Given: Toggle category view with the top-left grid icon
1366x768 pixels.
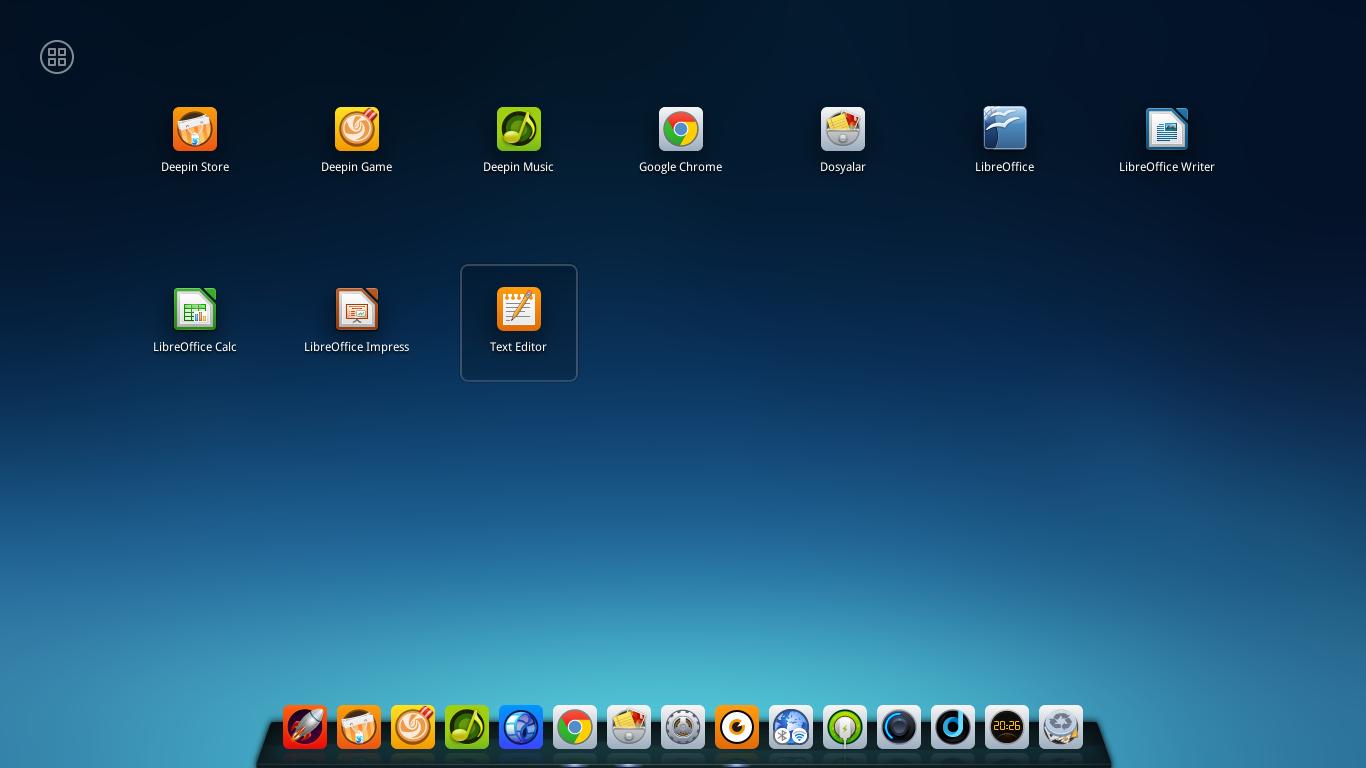Looking at the screenshot, I should tap(57, 57).
